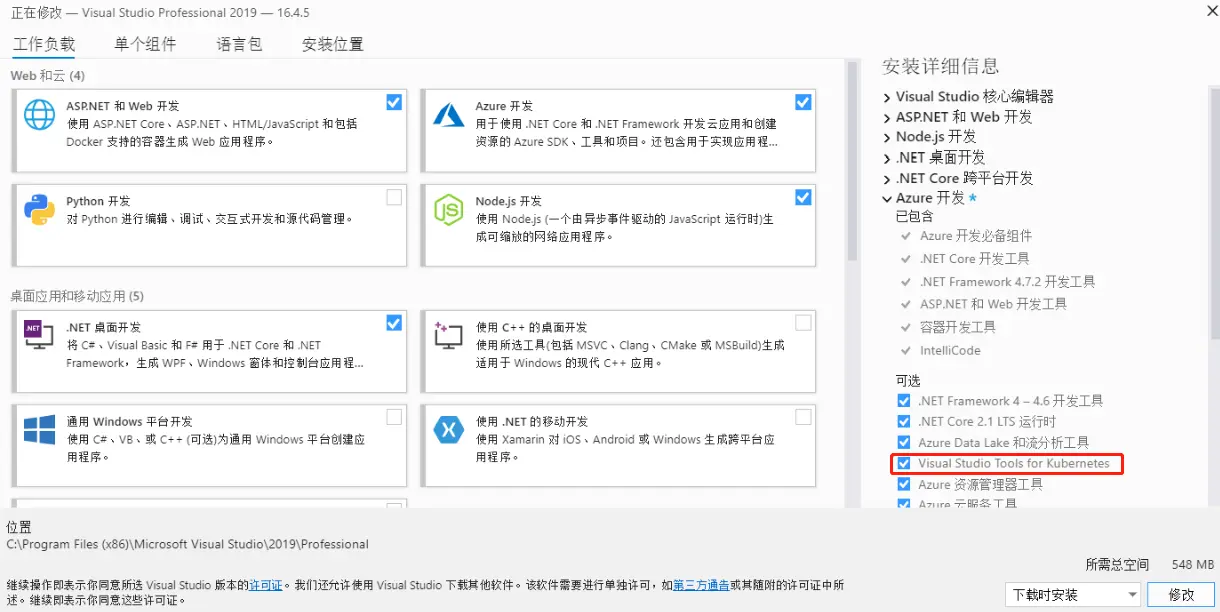Click the star icon next to Azure 开发
1220x612 pixels.
(x=972, y=198)
